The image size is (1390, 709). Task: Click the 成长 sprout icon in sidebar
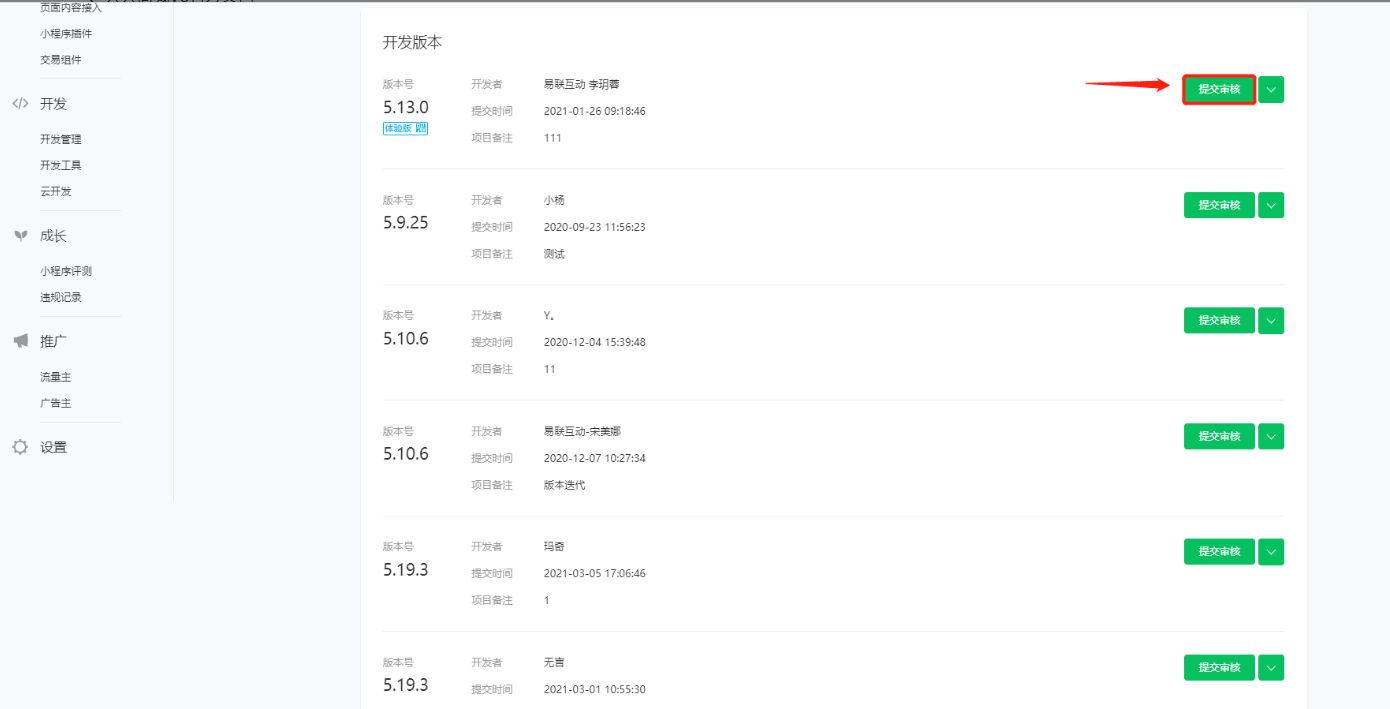pyautogui.click(x=20, y=236)
